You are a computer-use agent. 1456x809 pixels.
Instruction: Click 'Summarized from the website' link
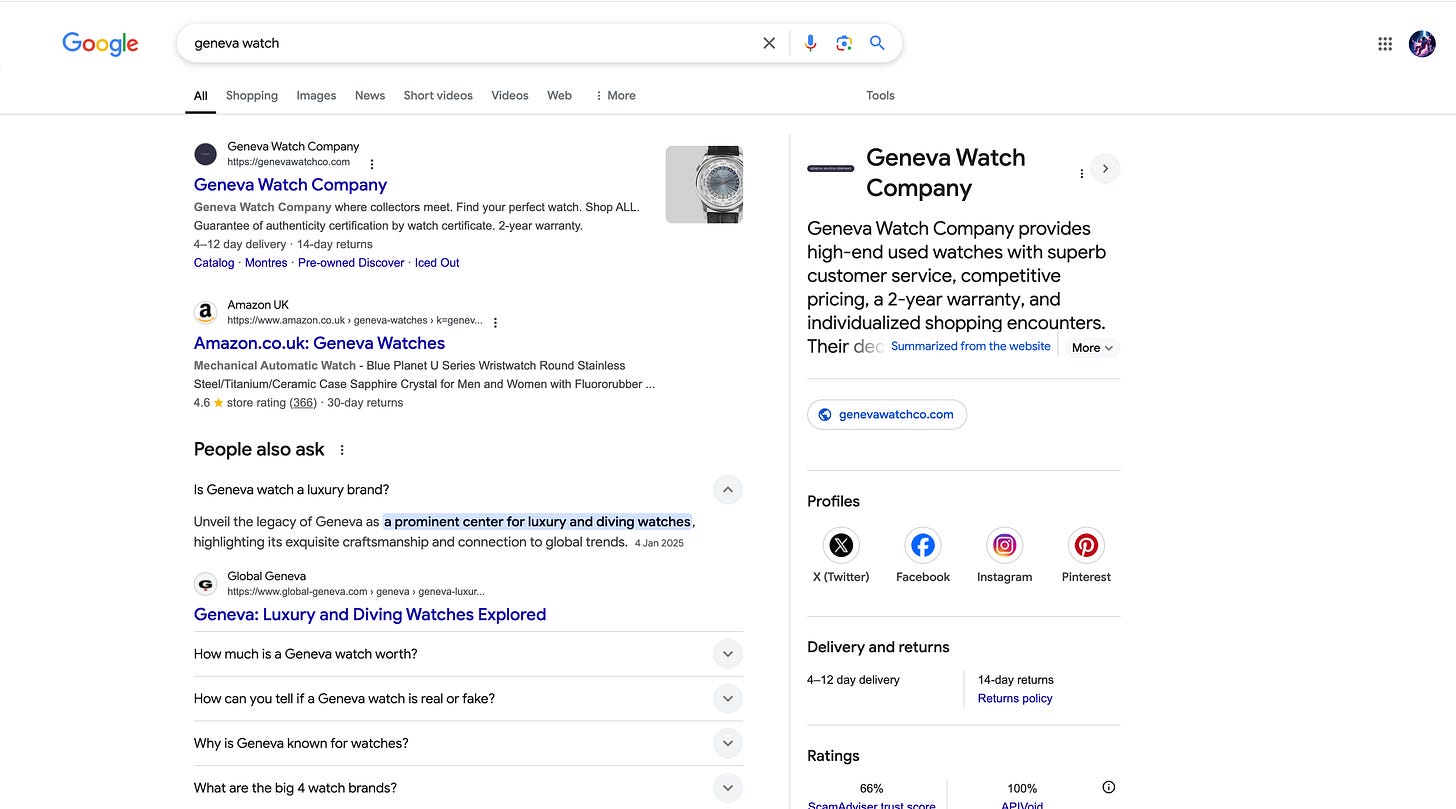pyautogui.click(x=971, y=346)
